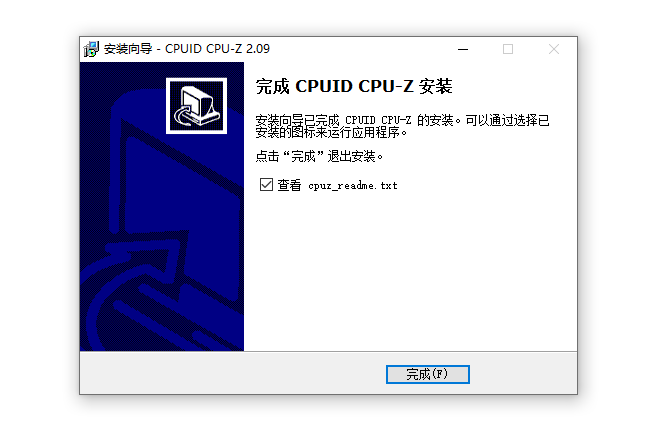
Task: Close the CPU-Z setup wizard window
Action: (x=554, y=49)
